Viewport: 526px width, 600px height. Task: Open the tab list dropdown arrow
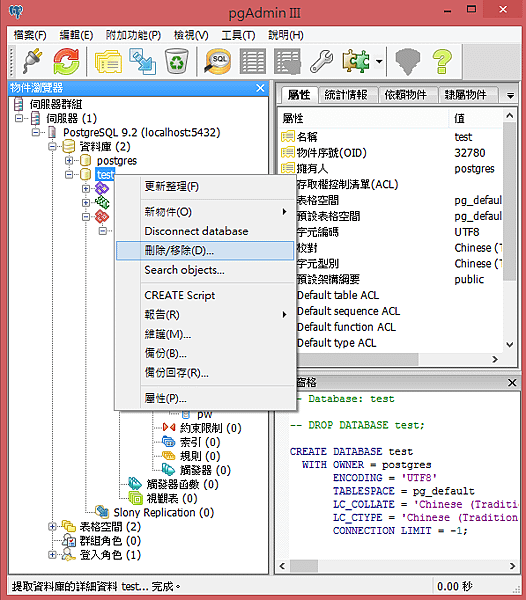[x=510, y=95]
